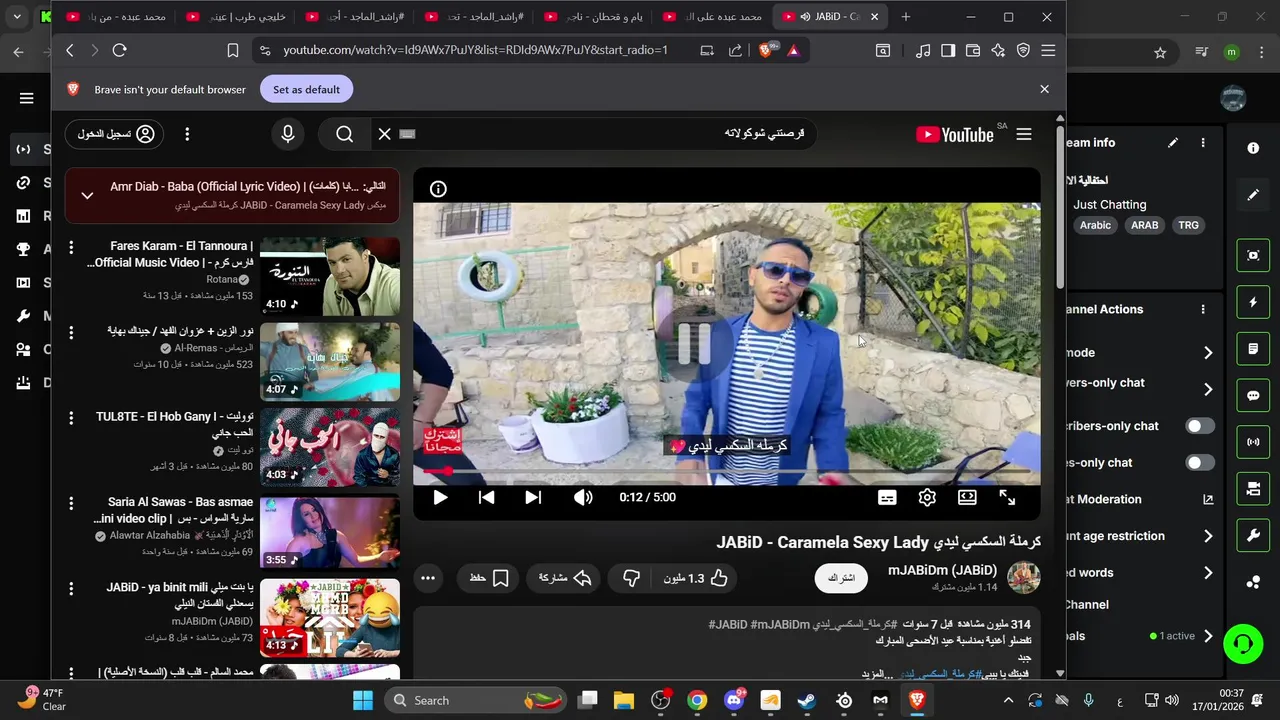Toggle subscribers-only chat switch

coord(1200,426)
